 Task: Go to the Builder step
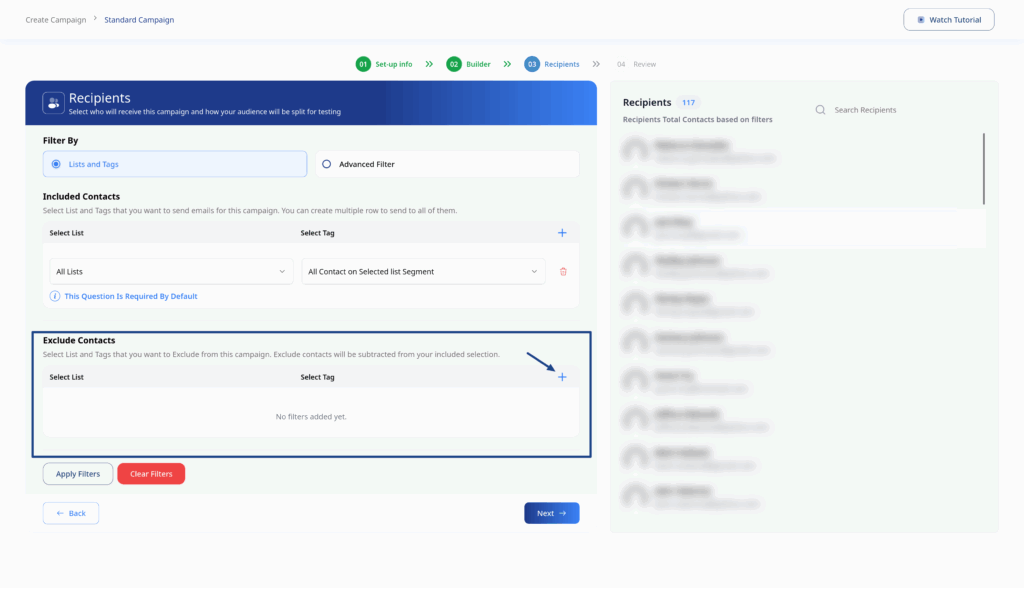coord(468,64)
